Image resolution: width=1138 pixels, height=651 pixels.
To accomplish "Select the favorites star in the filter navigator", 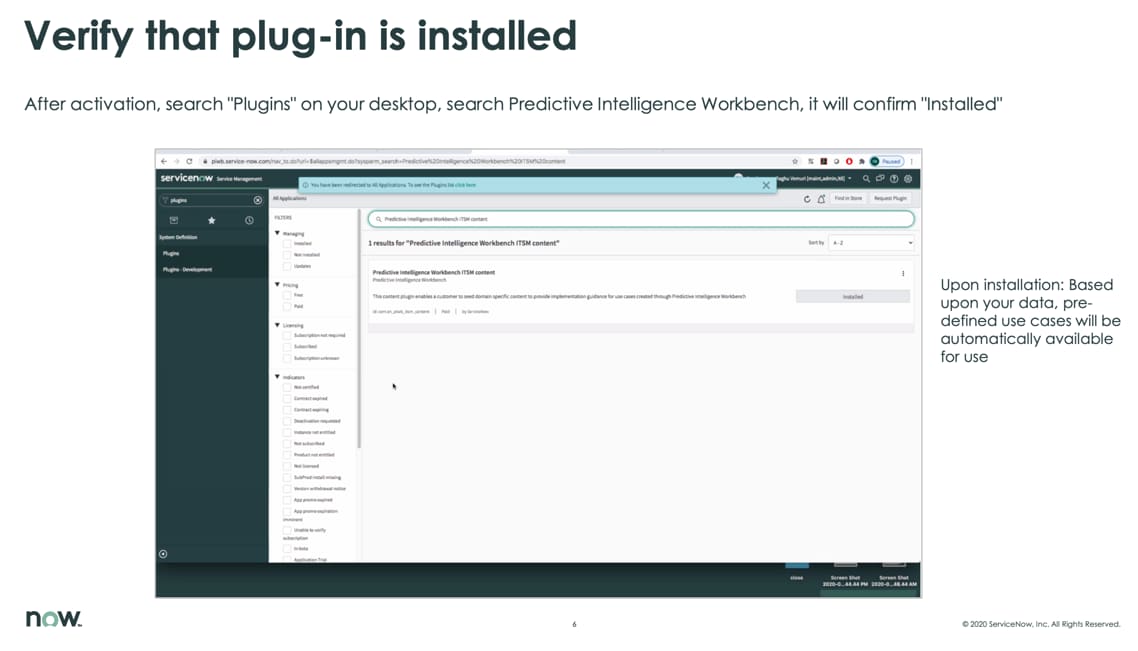I will click(x=211, y=220).
